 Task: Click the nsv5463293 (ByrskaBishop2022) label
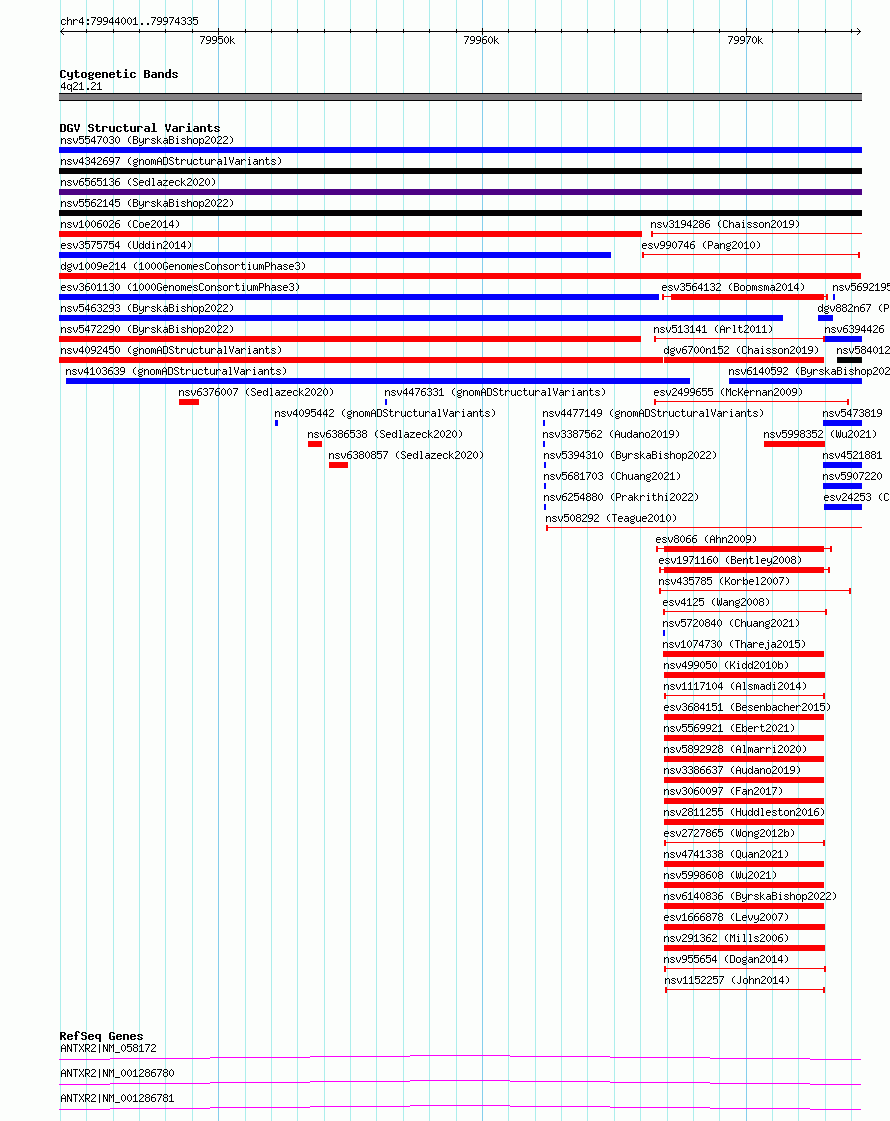tap(147, 308)
